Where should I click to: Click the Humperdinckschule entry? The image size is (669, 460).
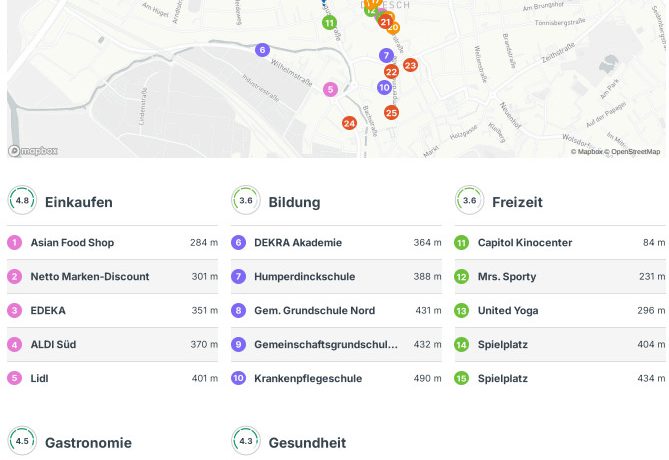pyautogui.click(x=336, y=277)
